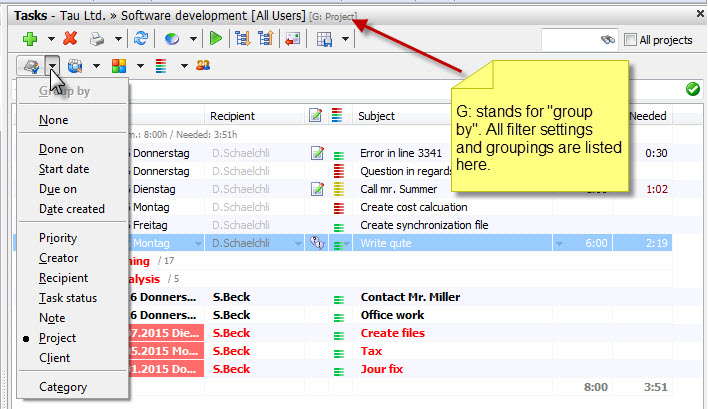Click the binoculars search icon

point(606,39)
